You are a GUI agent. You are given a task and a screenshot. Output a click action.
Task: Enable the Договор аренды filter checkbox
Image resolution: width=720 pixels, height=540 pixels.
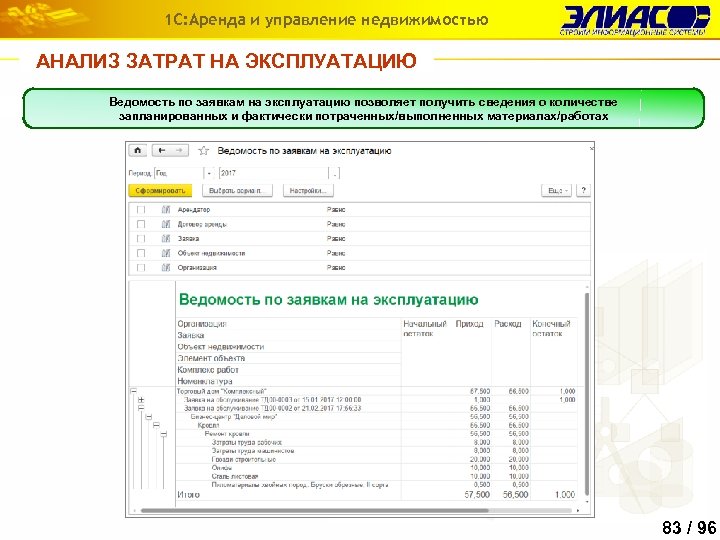[141, 224]
